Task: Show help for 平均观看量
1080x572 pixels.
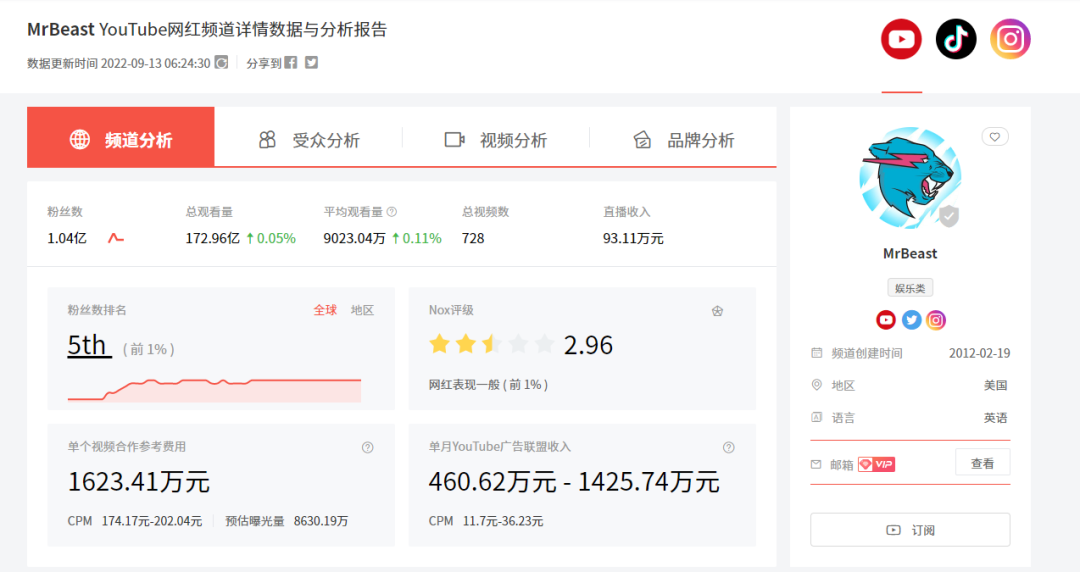Action: (392, 212)
